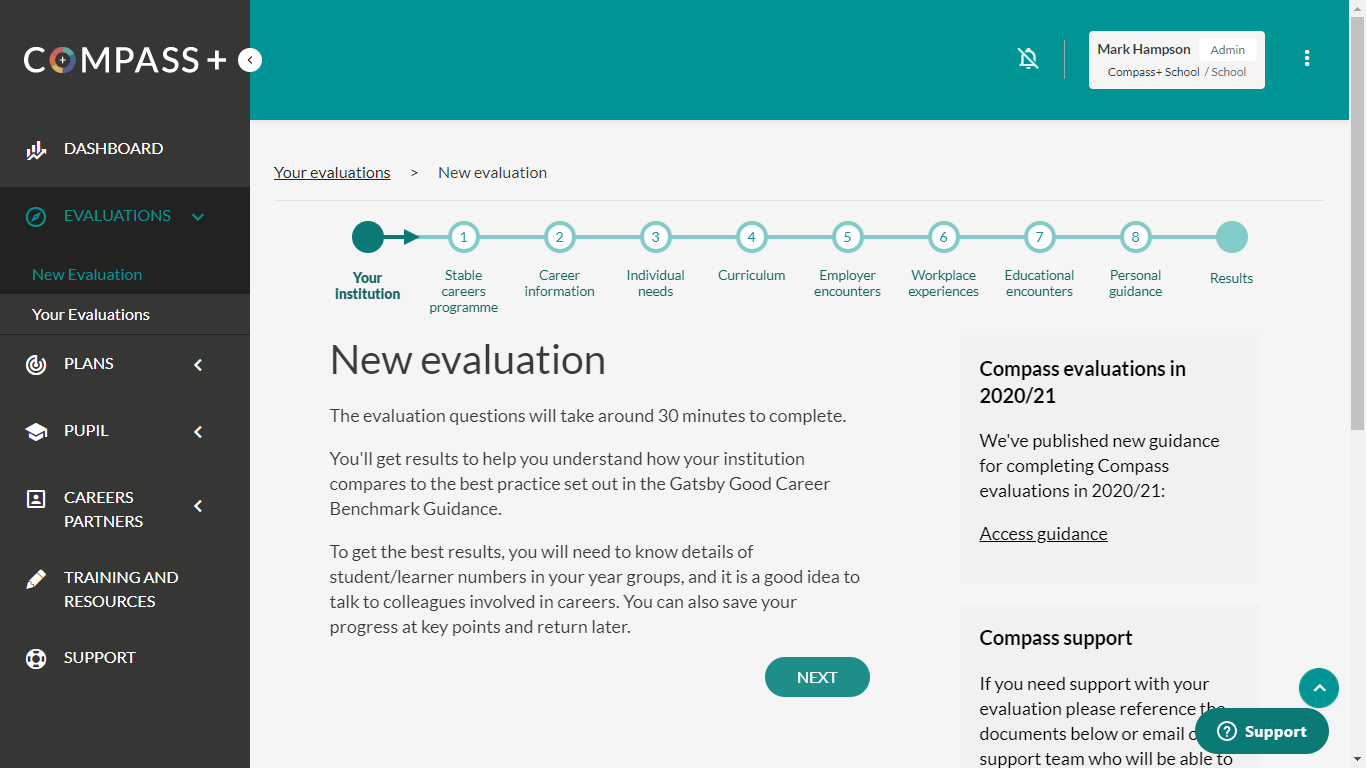Viewport: 1366px width, 768px height.
Task: Open the Pupil section icon
Action: [x=36, y=430]
